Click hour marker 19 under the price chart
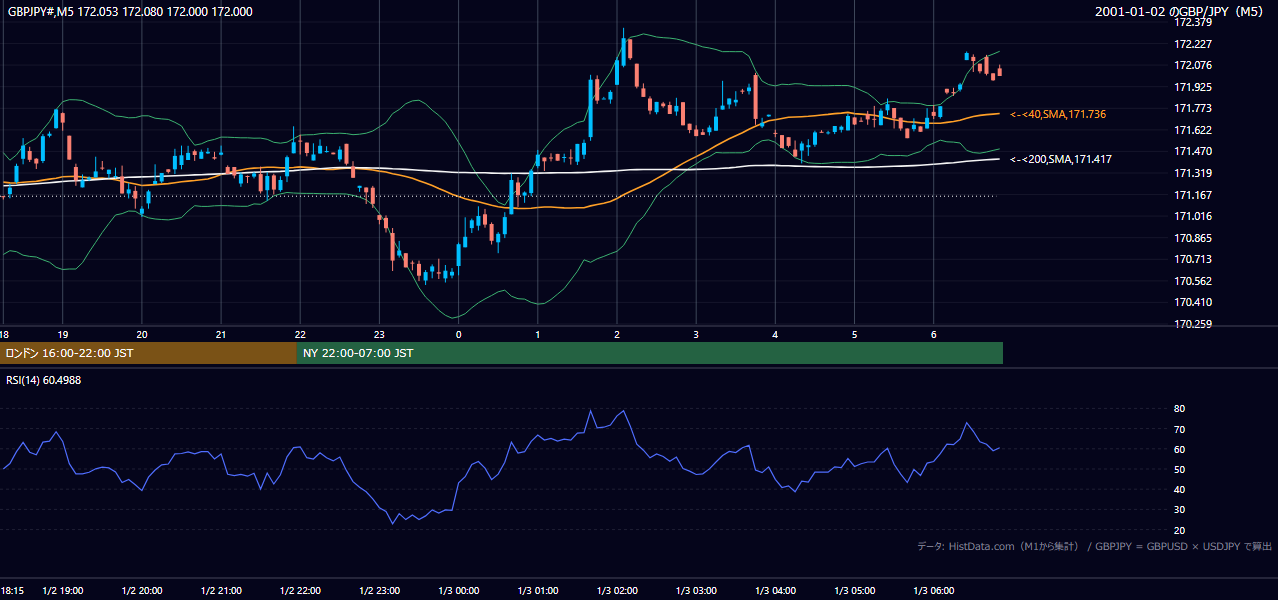This screenshot has height=600, width=1278. pyautogui.click(x=62, y=335)
